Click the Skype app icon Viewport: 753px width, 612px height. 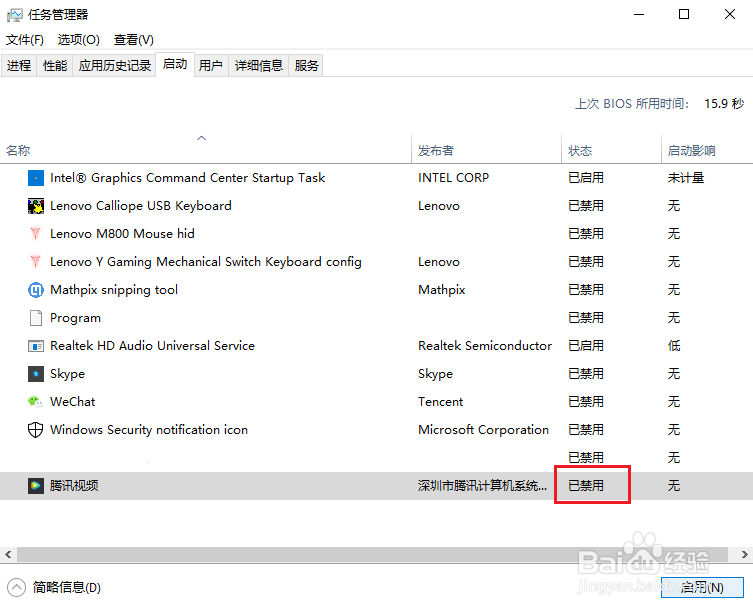(x=36, y=374)
